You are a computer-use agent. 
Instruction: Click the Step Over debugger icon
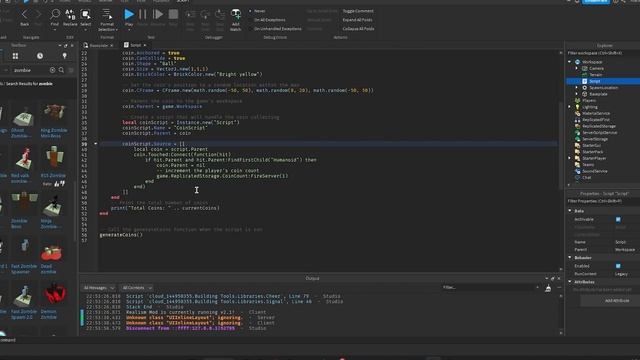click(x=205, y=15)
